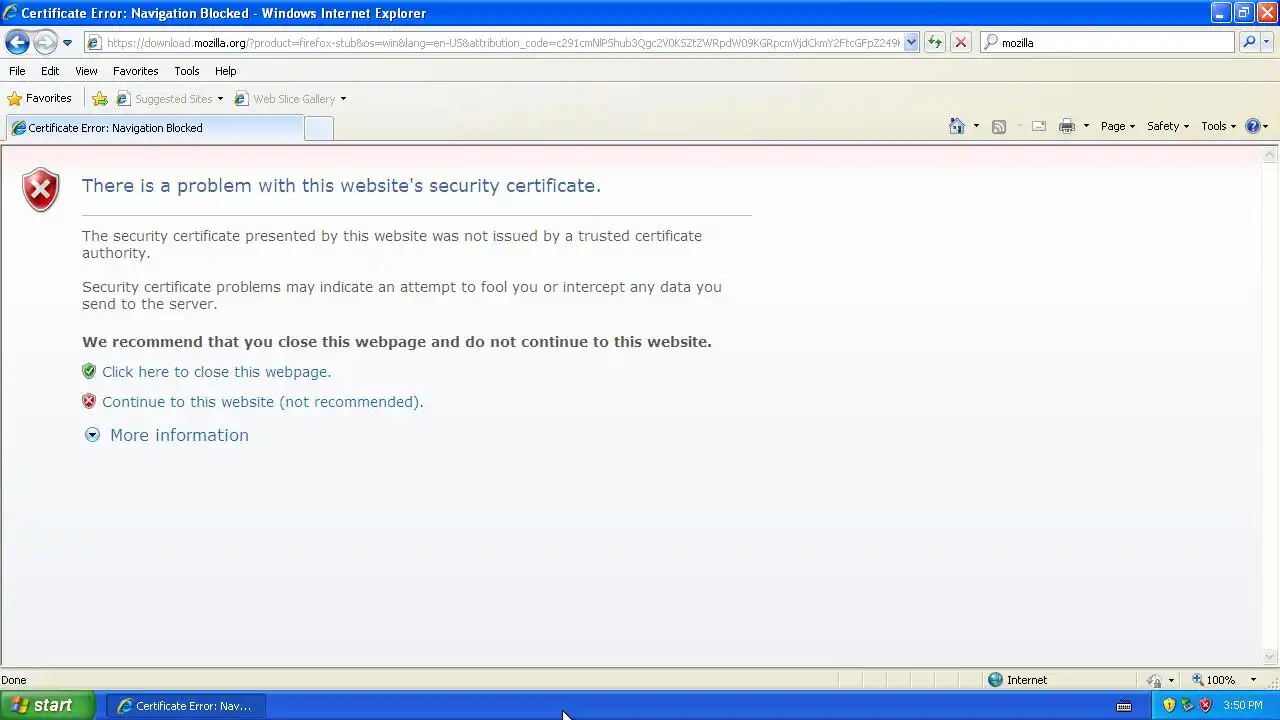Open the search provider dropdown arrow

(1267, 43)
